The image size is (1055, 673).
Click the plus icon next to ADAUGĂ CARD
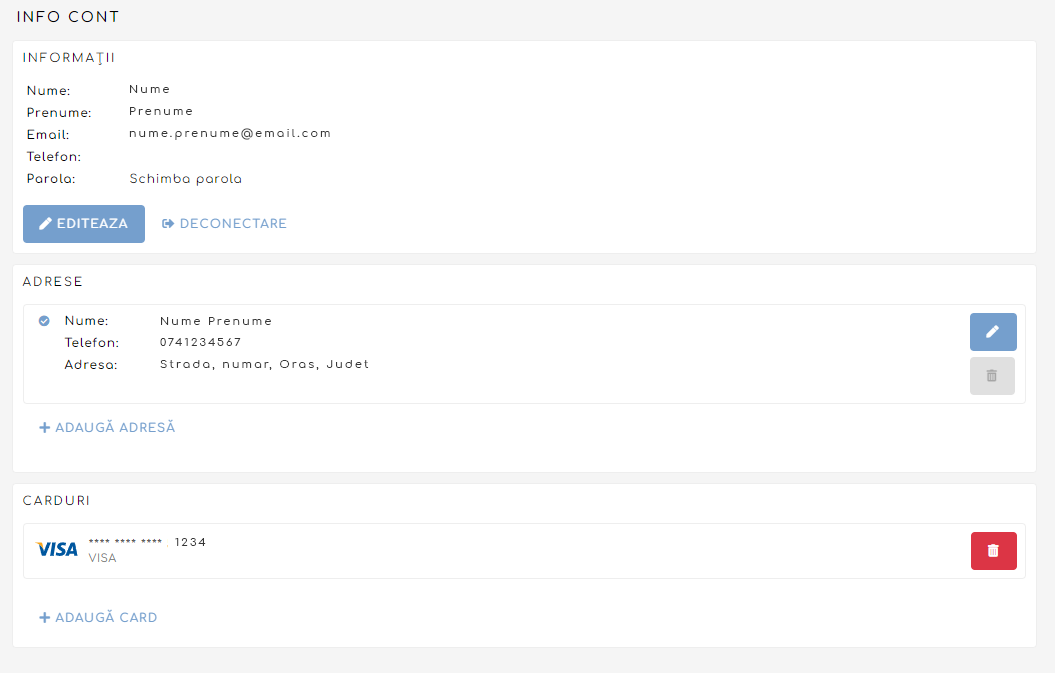(44, 618)
